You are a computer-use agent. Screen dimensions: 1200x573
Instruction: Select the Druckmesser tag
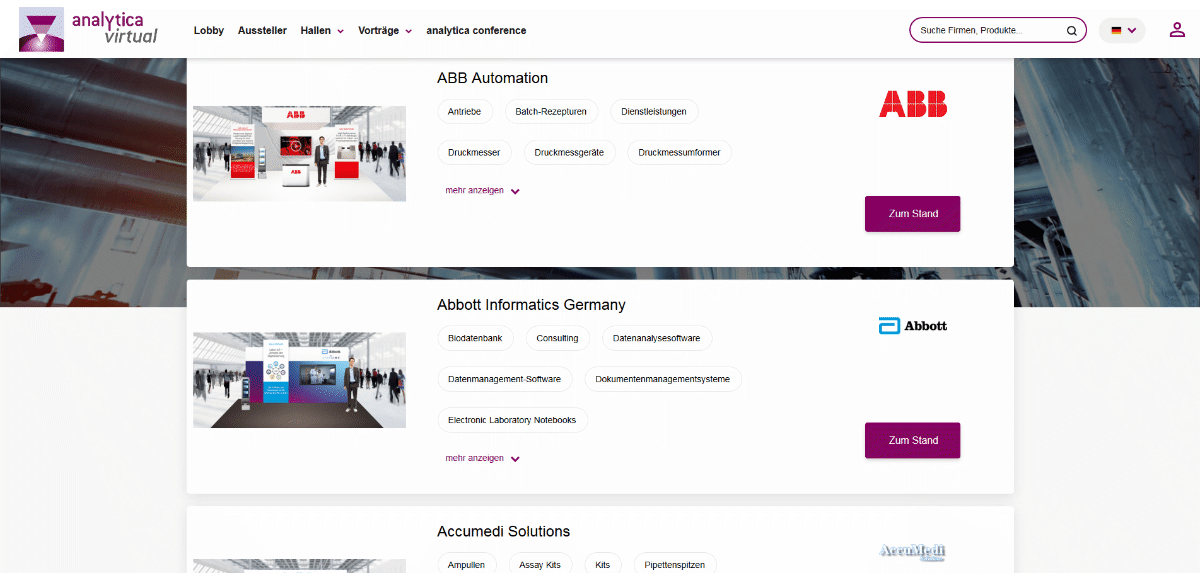(x=475, y=153)
